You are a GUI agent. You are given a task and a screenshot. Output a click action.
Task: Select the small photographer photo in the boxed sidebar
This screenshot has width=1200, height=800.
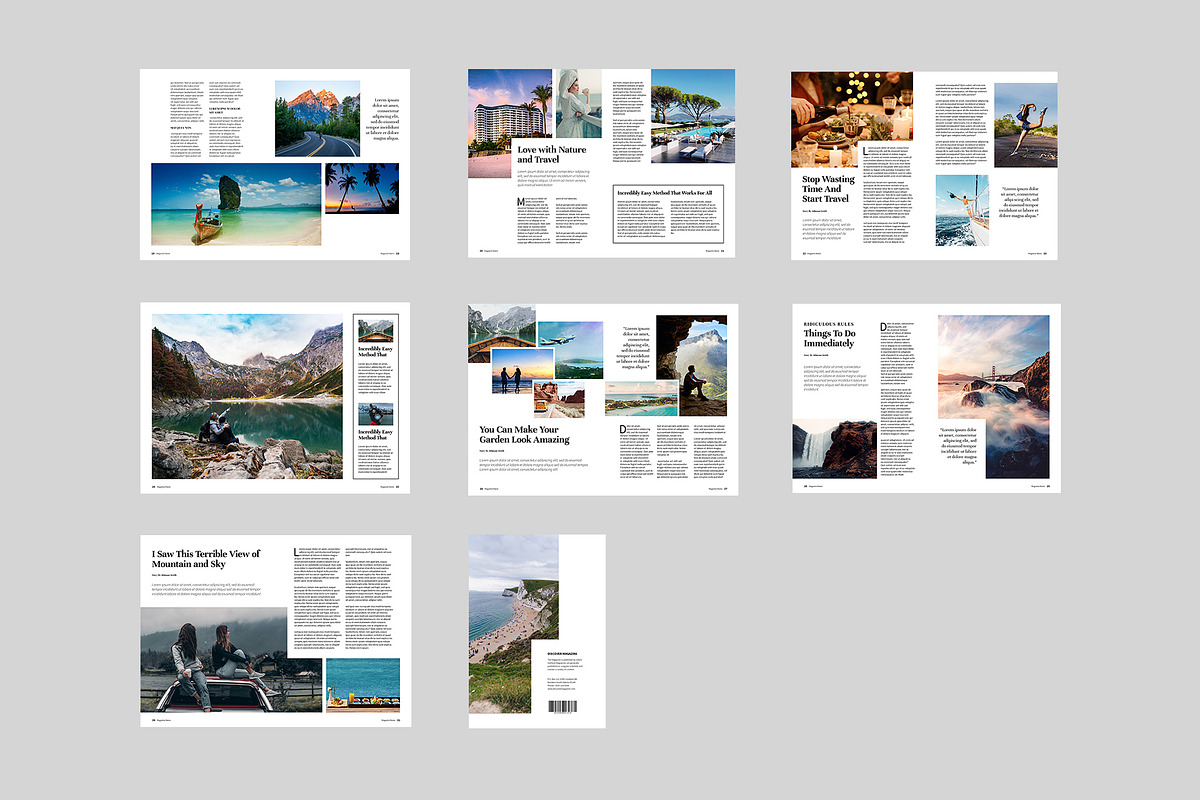click(375, 413)
